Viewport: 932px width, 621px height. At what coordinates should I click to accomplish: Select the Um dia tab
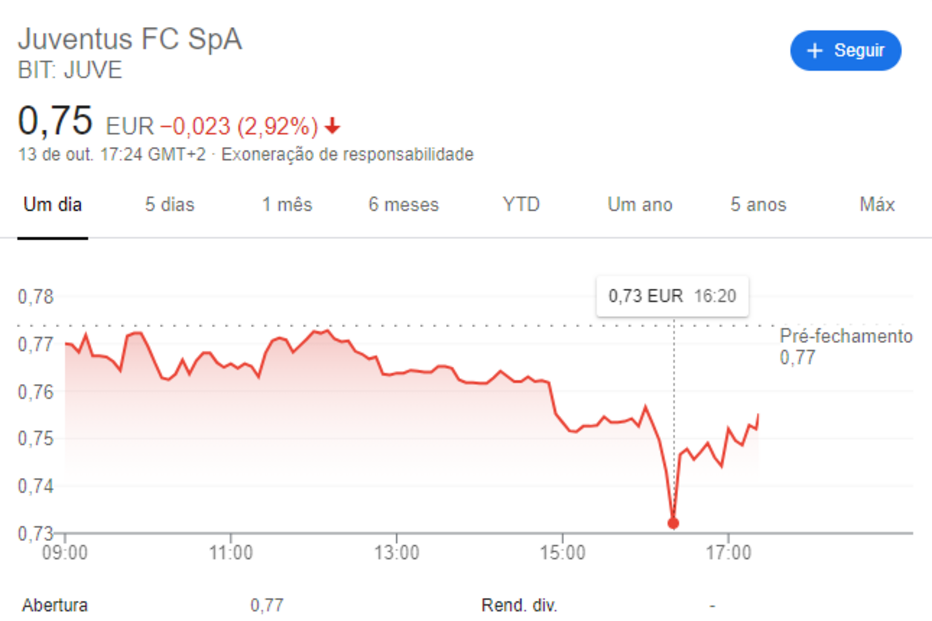click(52, 205)
